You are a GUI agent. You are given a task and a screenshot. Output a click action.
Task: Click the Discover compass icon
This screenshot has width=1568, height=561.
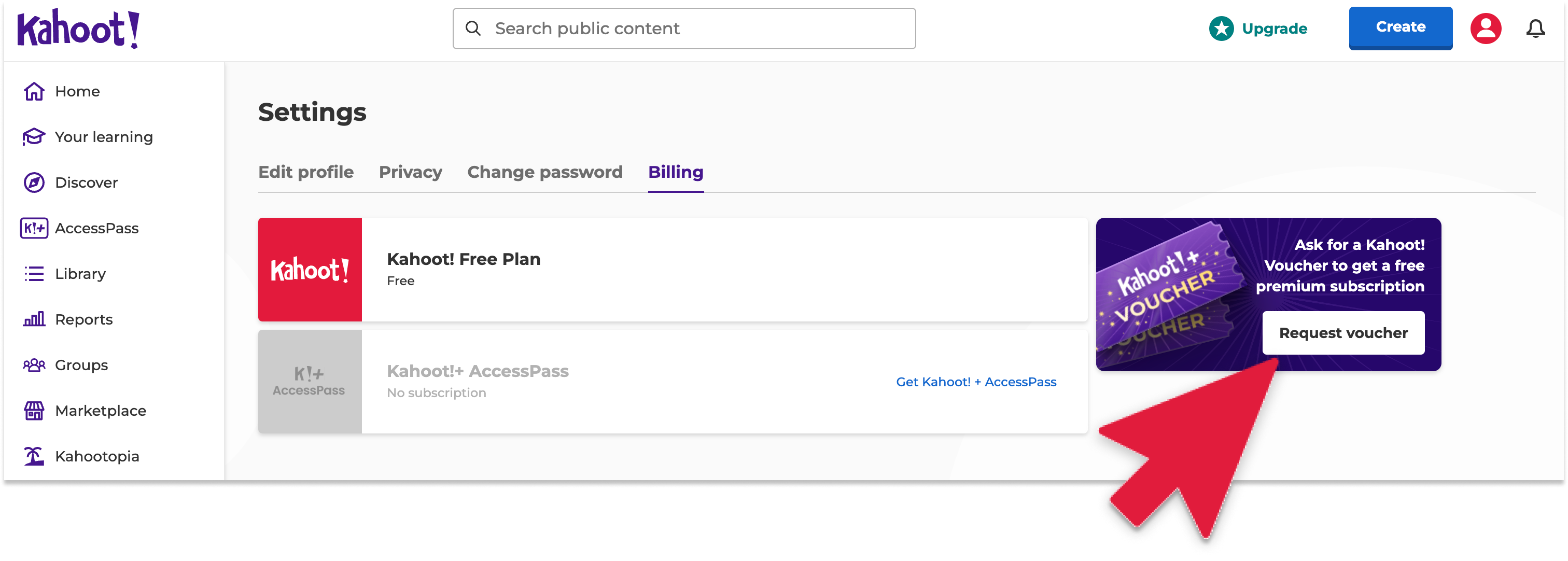point(34,183)
